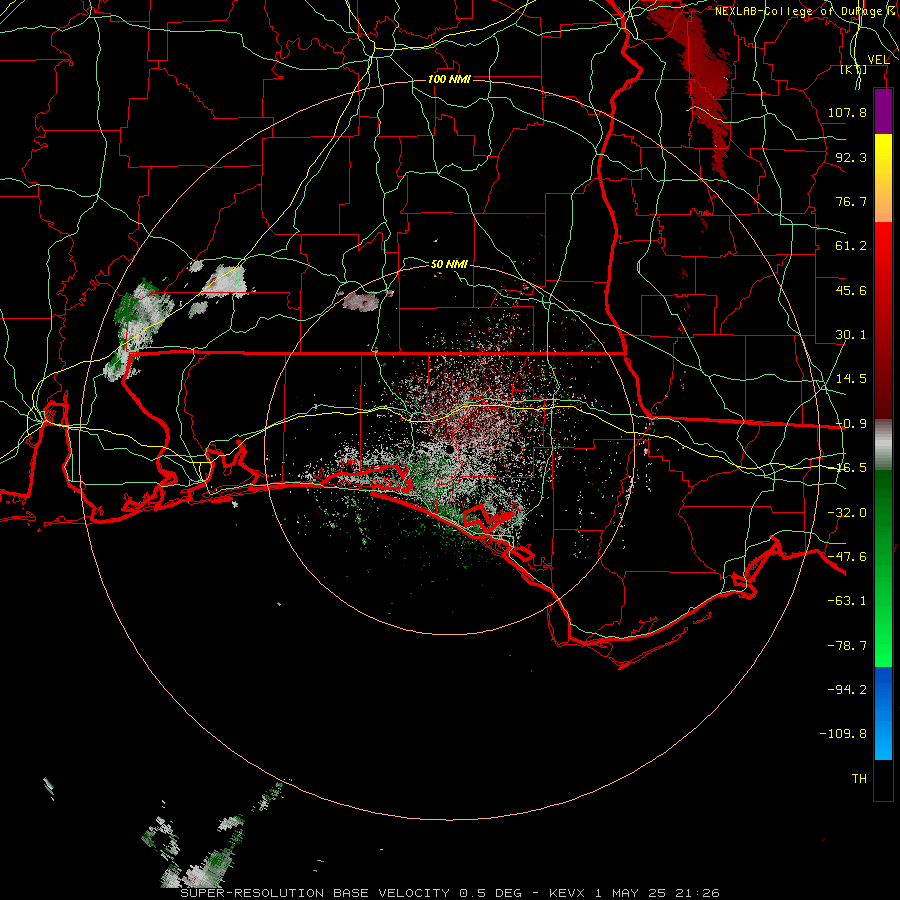Select the -78.7 value on the velocity scale
900x900 pixels.
pos(847,646)
